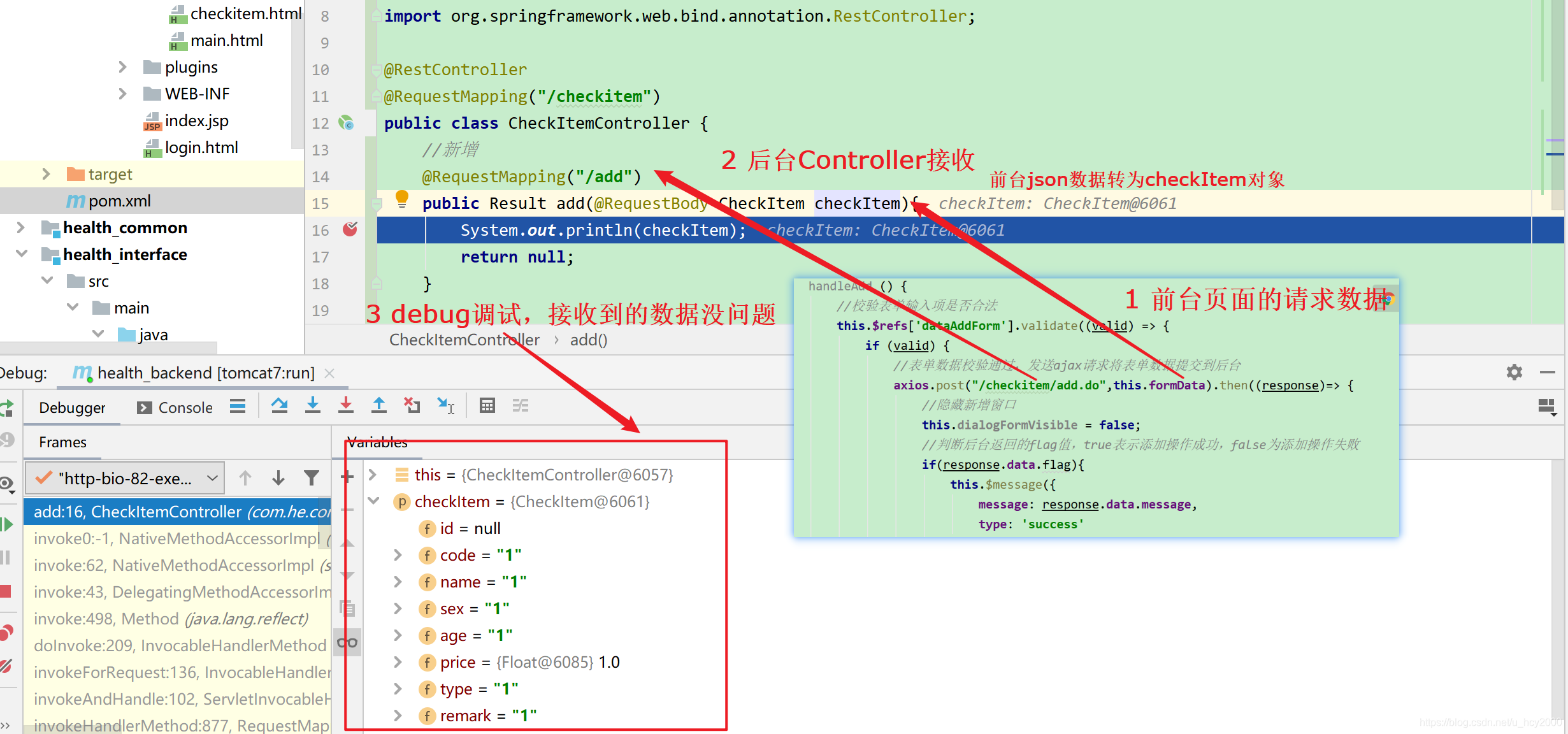The image size is (1568, 734).
Task: Open the Debugger tab
Action: tap(72, 407)
